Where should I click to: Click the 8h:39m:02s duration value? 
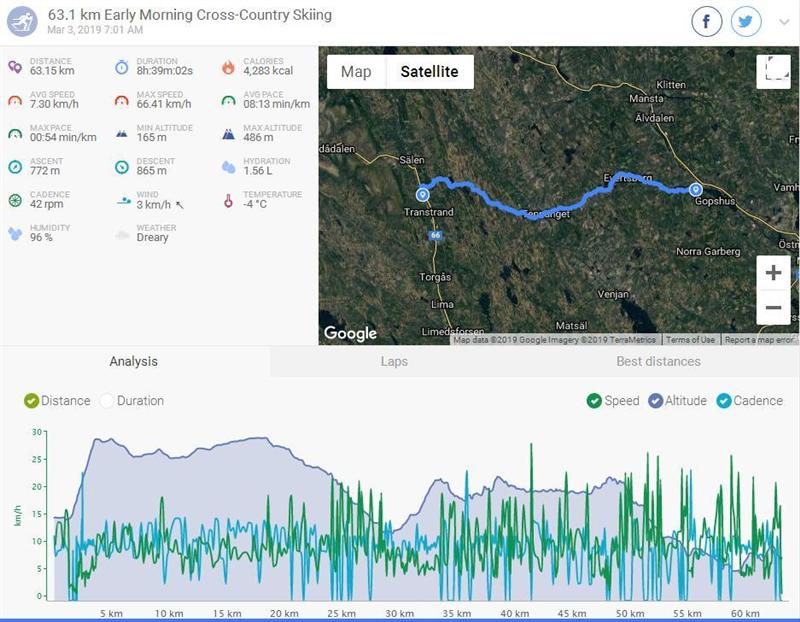click(164, 71)
